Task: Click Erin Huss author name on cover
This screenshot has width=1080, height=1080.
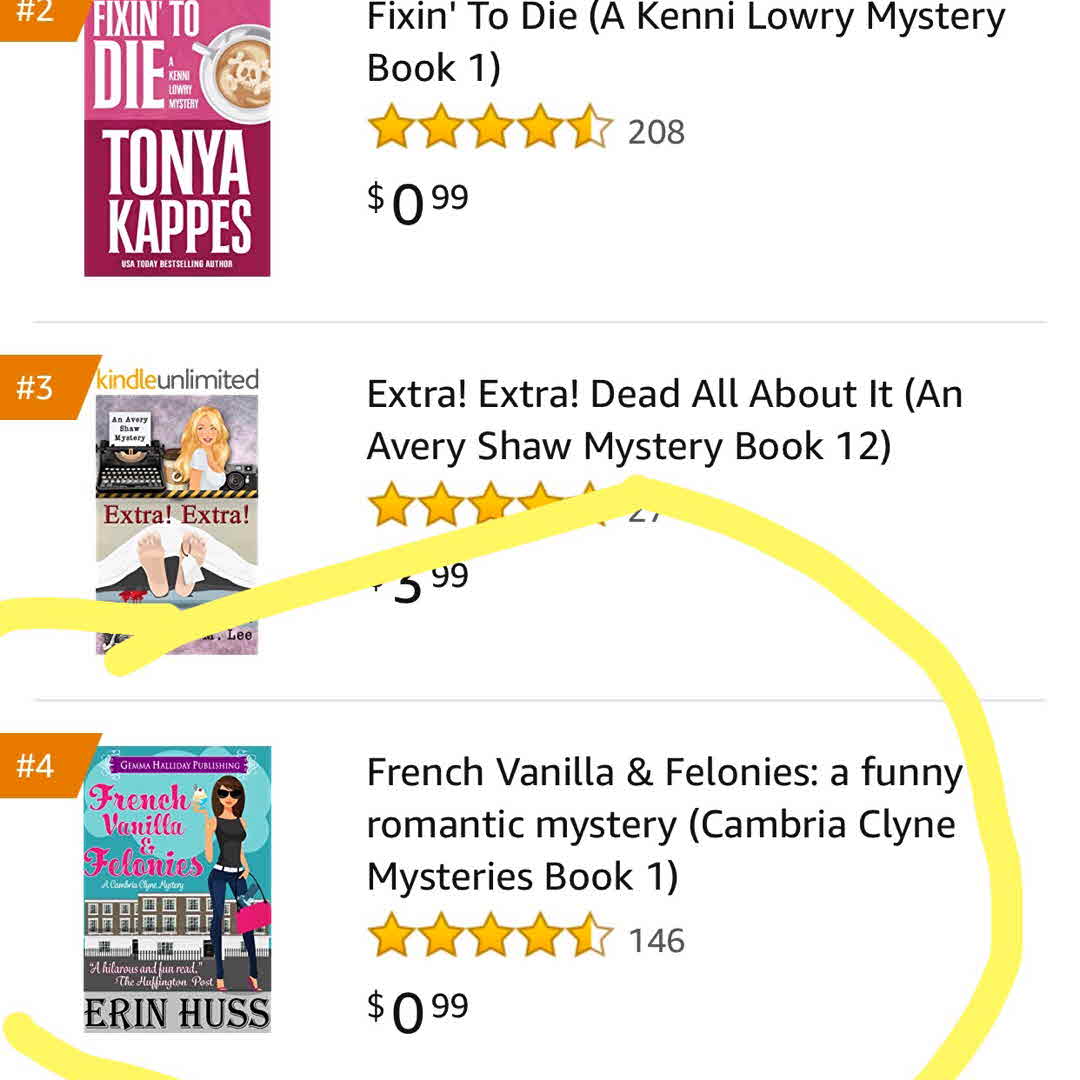Action: tap(177, 1013)
